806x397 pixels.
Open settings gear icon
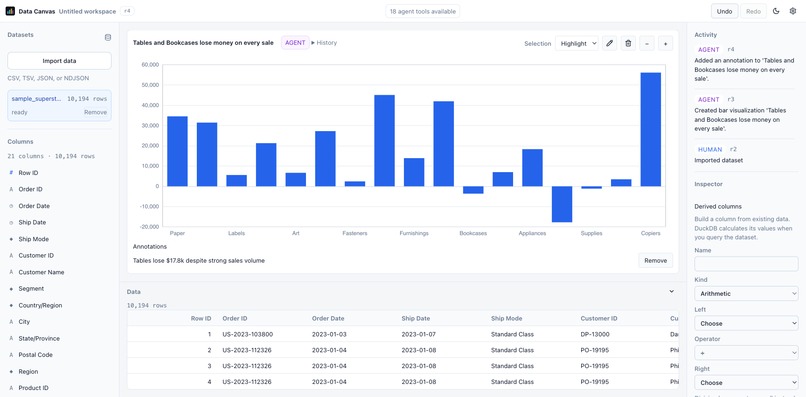(x=793, y=11)
